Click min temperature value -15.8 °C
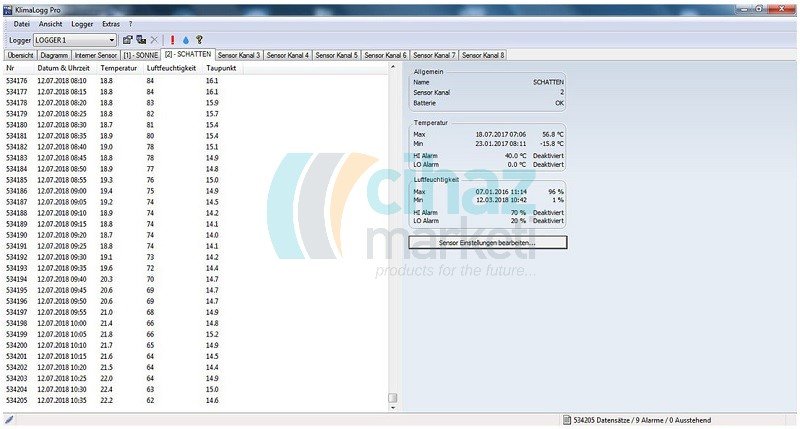Screen dimensions: 800x429 [x=552, y=143]
